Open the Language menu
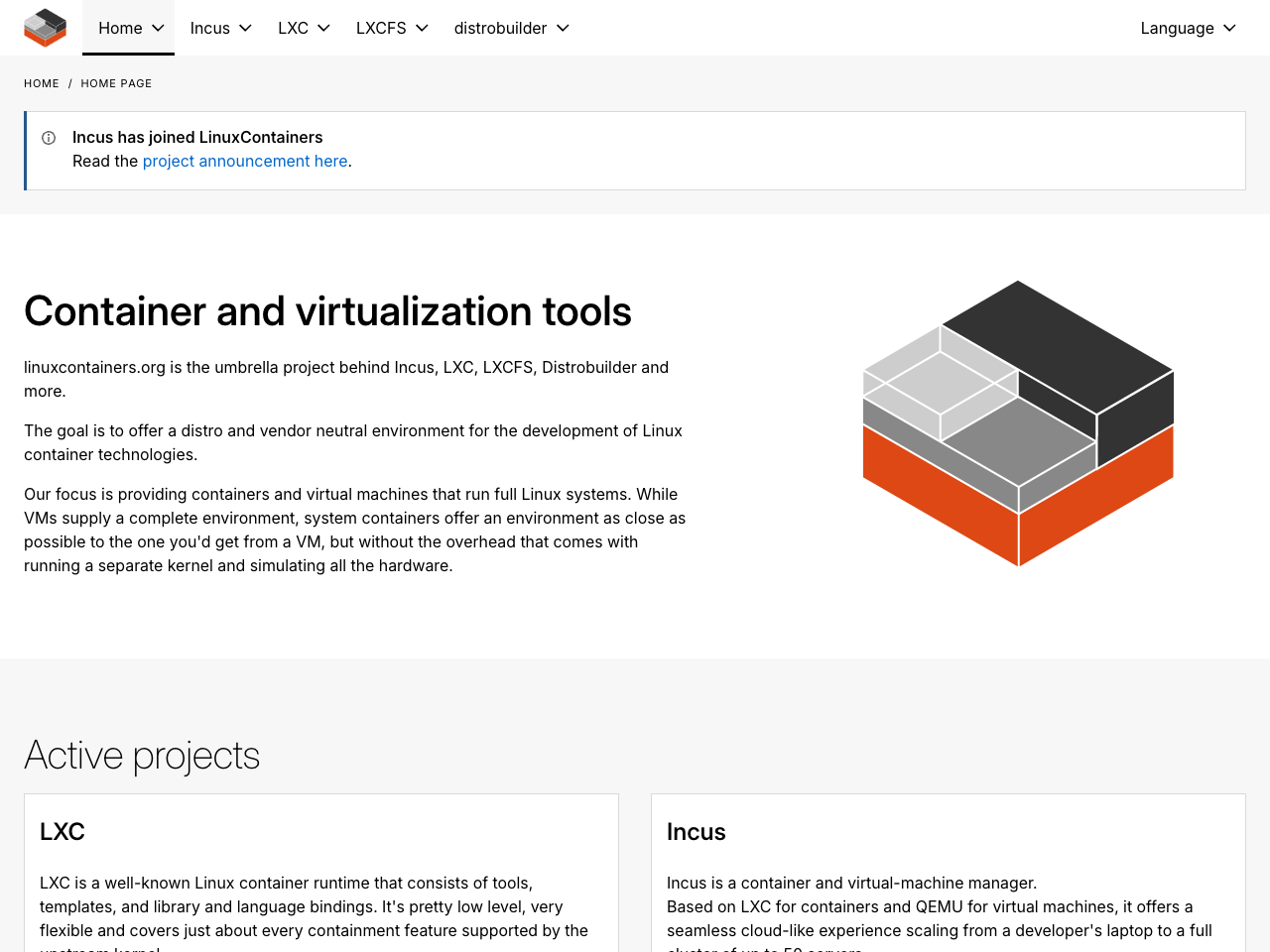The height and width of the screenshot is (952, 1270). point(1188,28)
